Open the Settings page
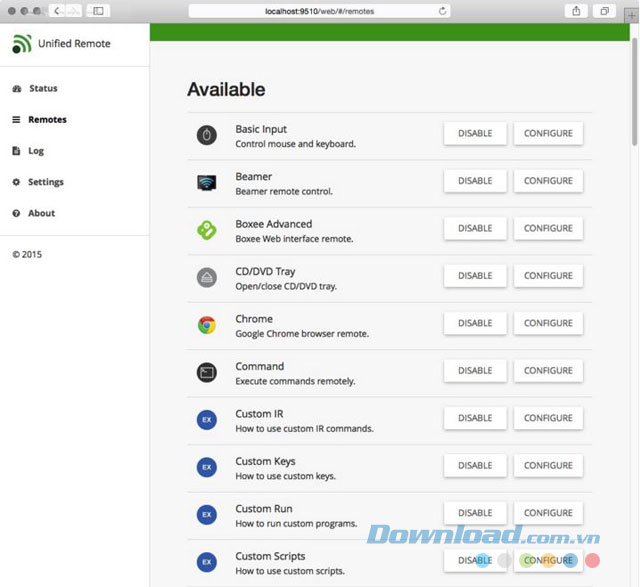Screen dimensions: 640x587 [46, 182]
